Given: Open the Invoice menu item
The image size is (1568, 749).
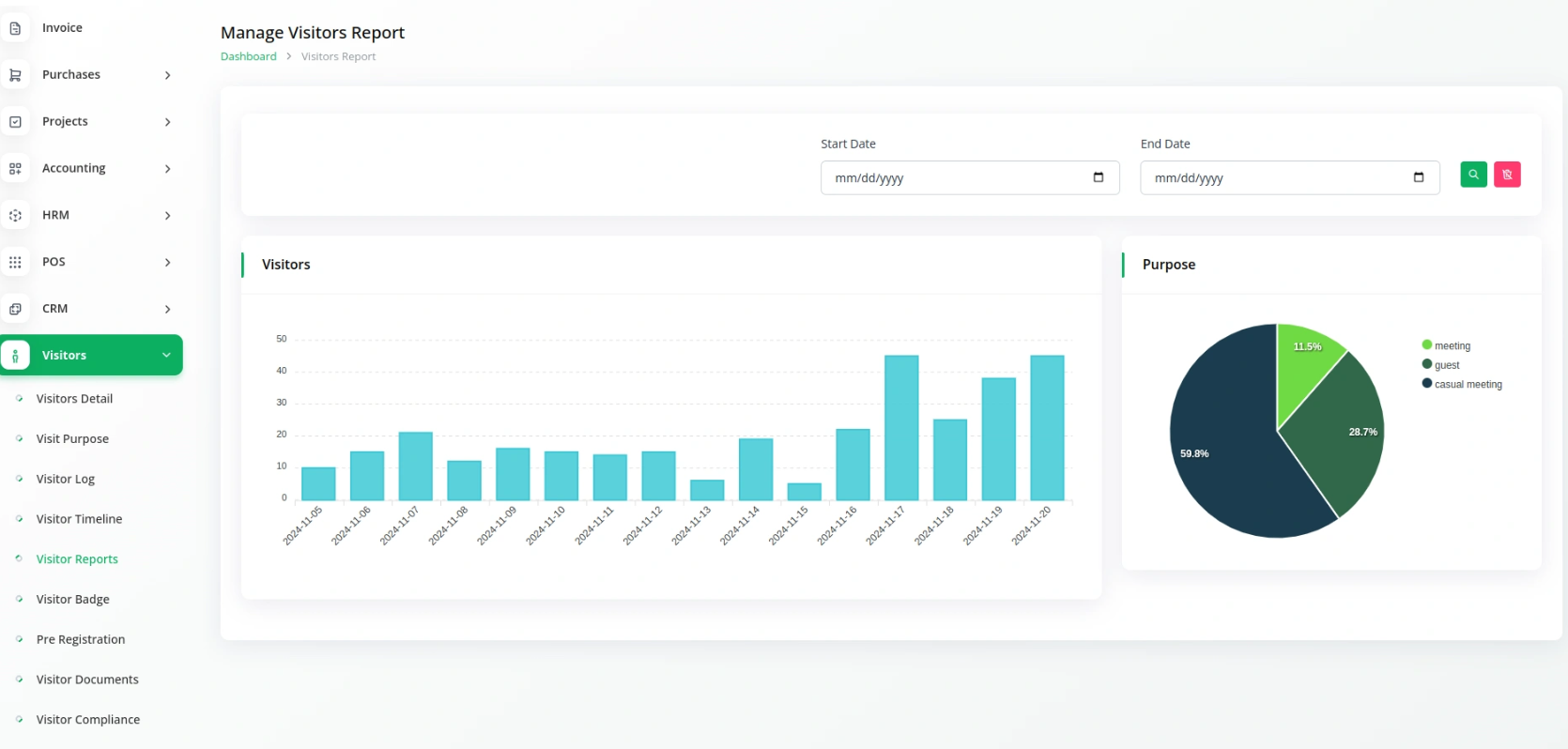Looking at the screenshot, I should pyautogui.click(x=62, y=28).
